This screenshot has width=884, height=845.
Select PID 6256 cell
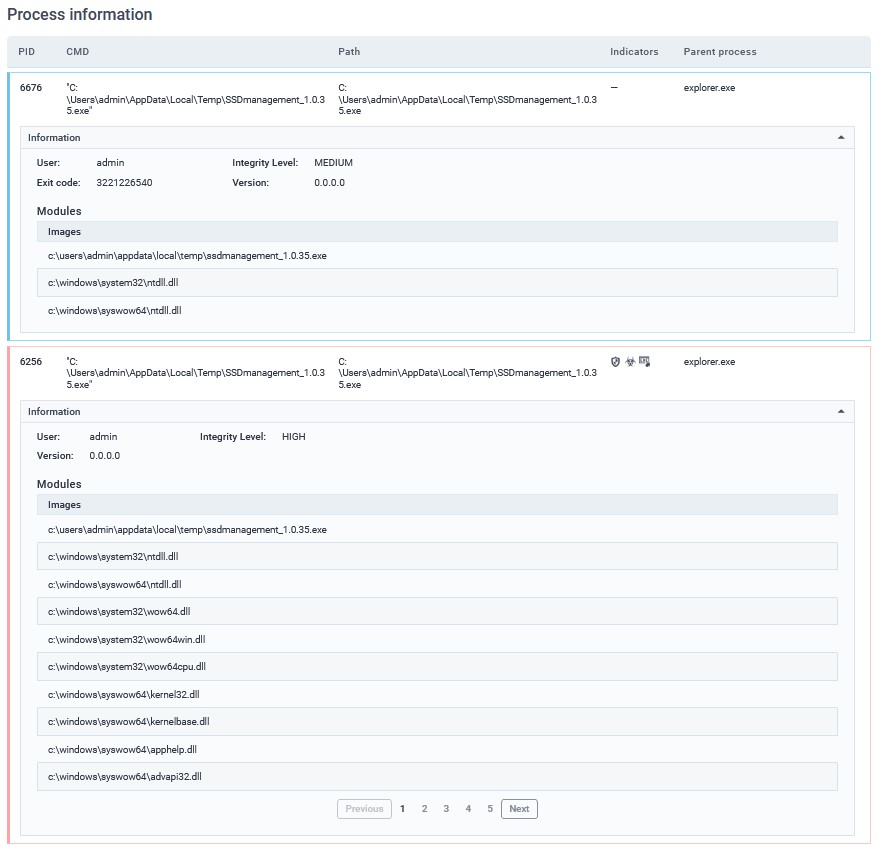pyautogui.click(x=31, y=362)
